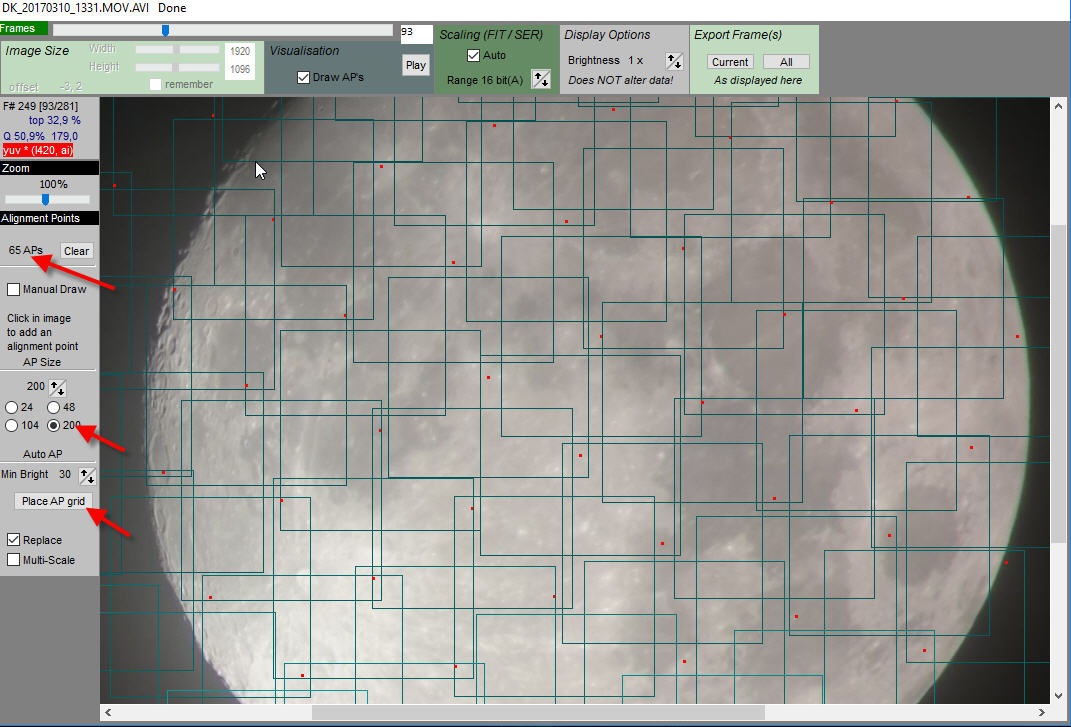Viewport: 1071px width, 727px height.
Task: Click the AP Size 200 stepper arrows
Action: point(59,387)
